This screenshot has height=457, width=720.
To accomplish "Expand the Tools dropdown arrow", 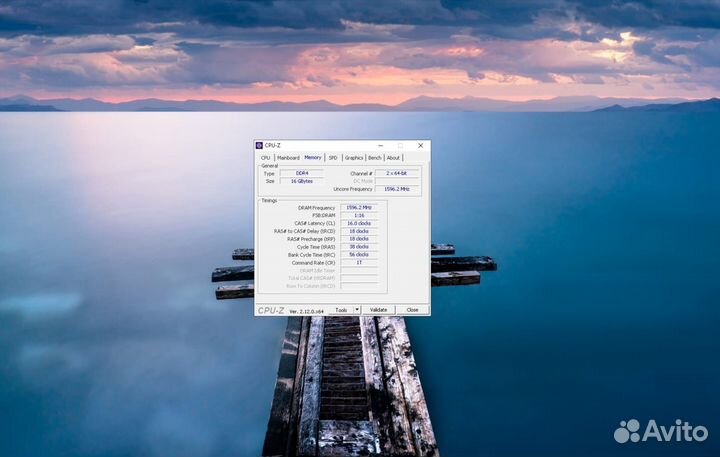I will pos(357,310).
